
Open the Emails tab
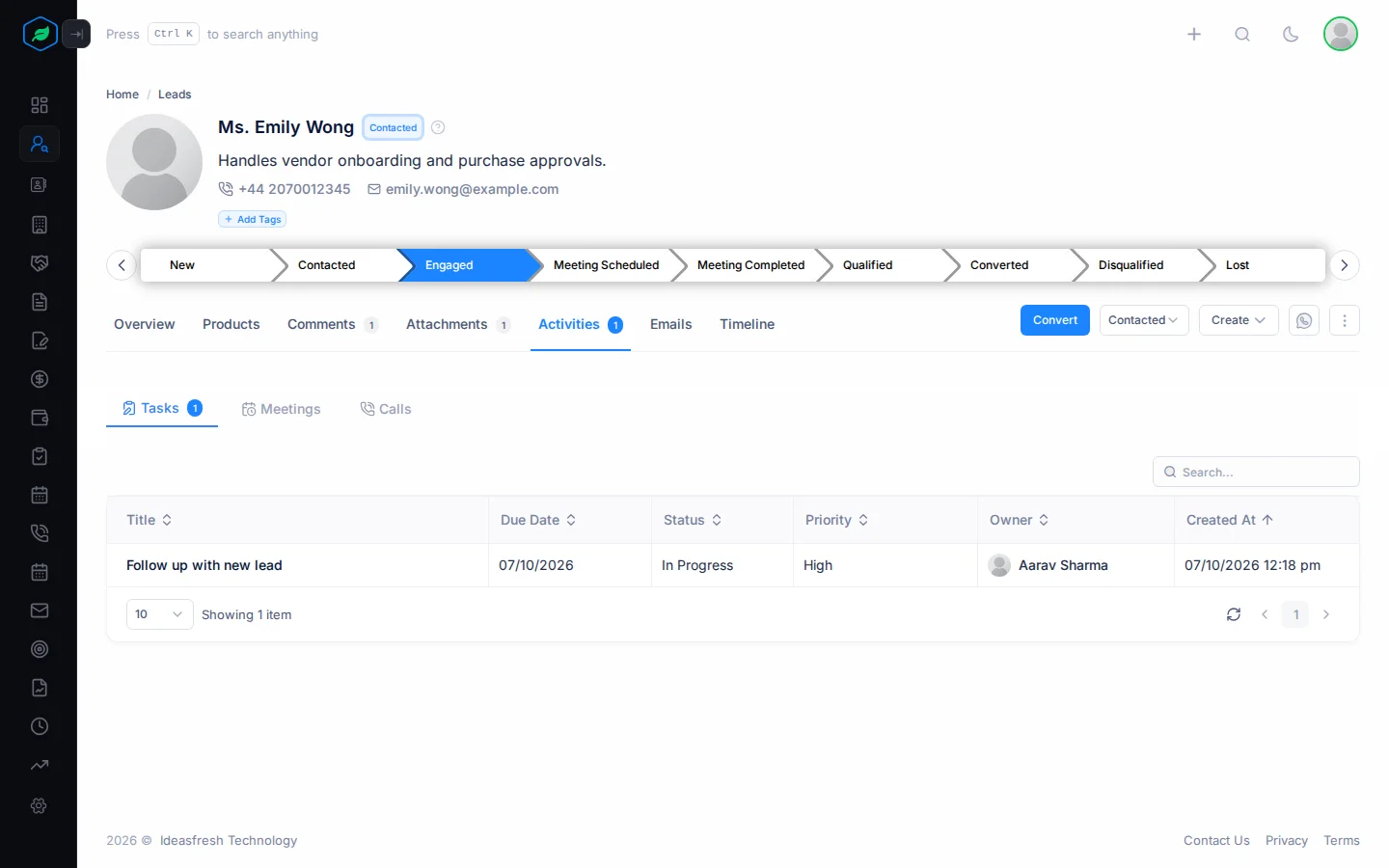[671, 324]
